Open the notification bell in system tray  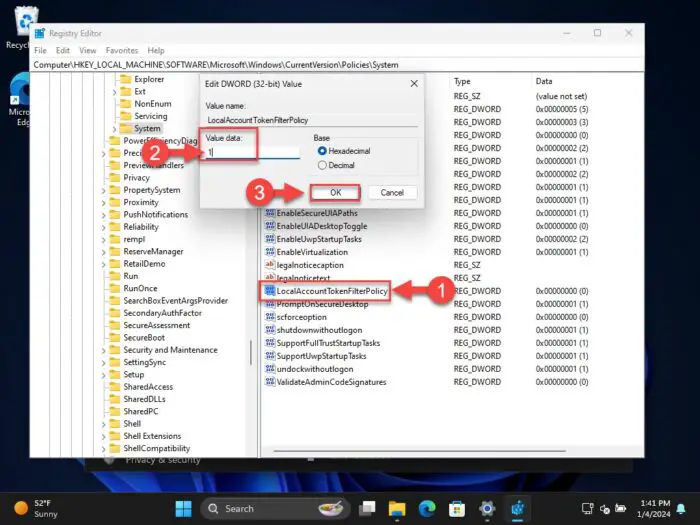pos(681,508)
